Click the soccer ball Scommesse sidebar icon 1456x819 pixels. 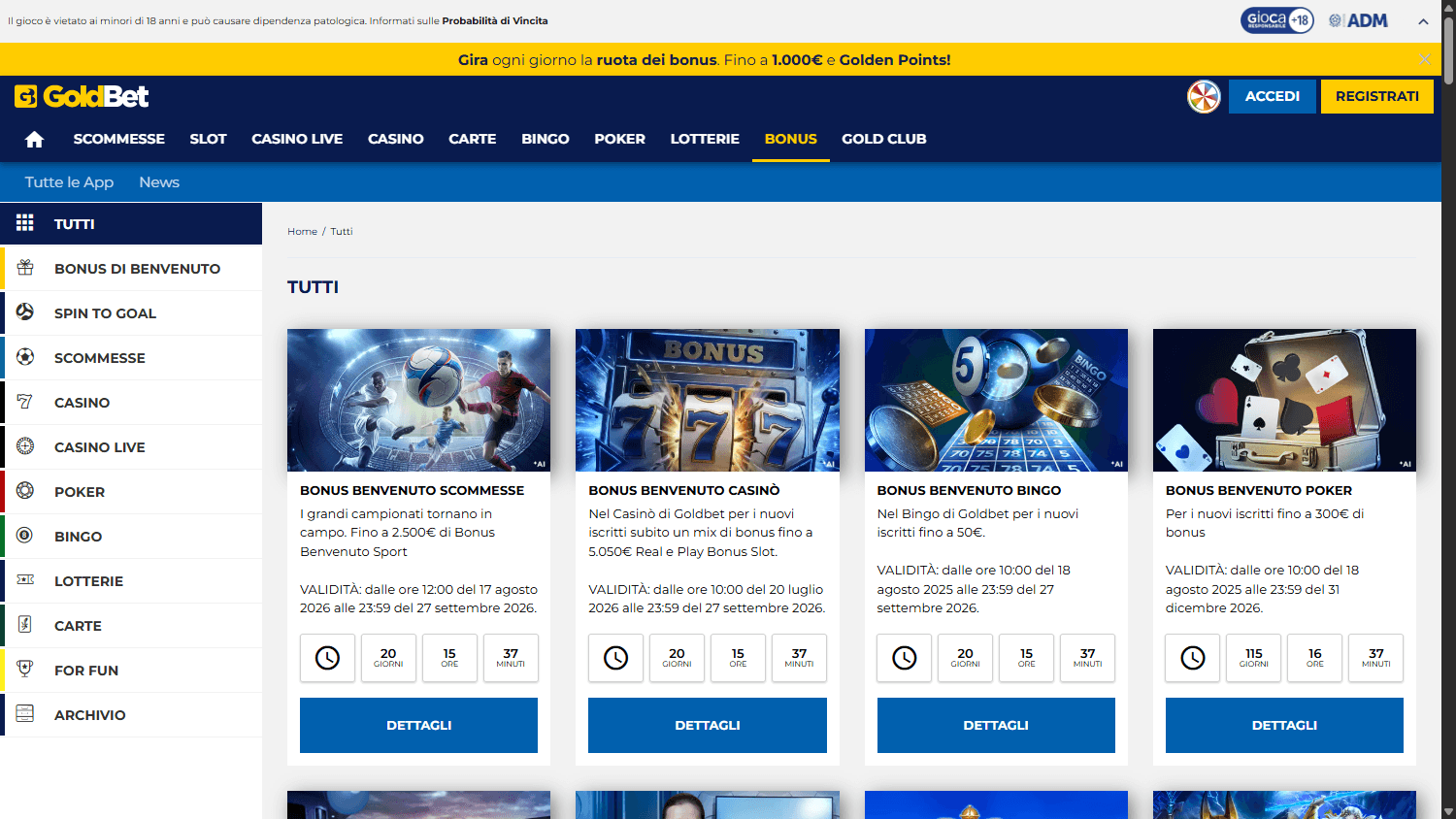point(25,357)
